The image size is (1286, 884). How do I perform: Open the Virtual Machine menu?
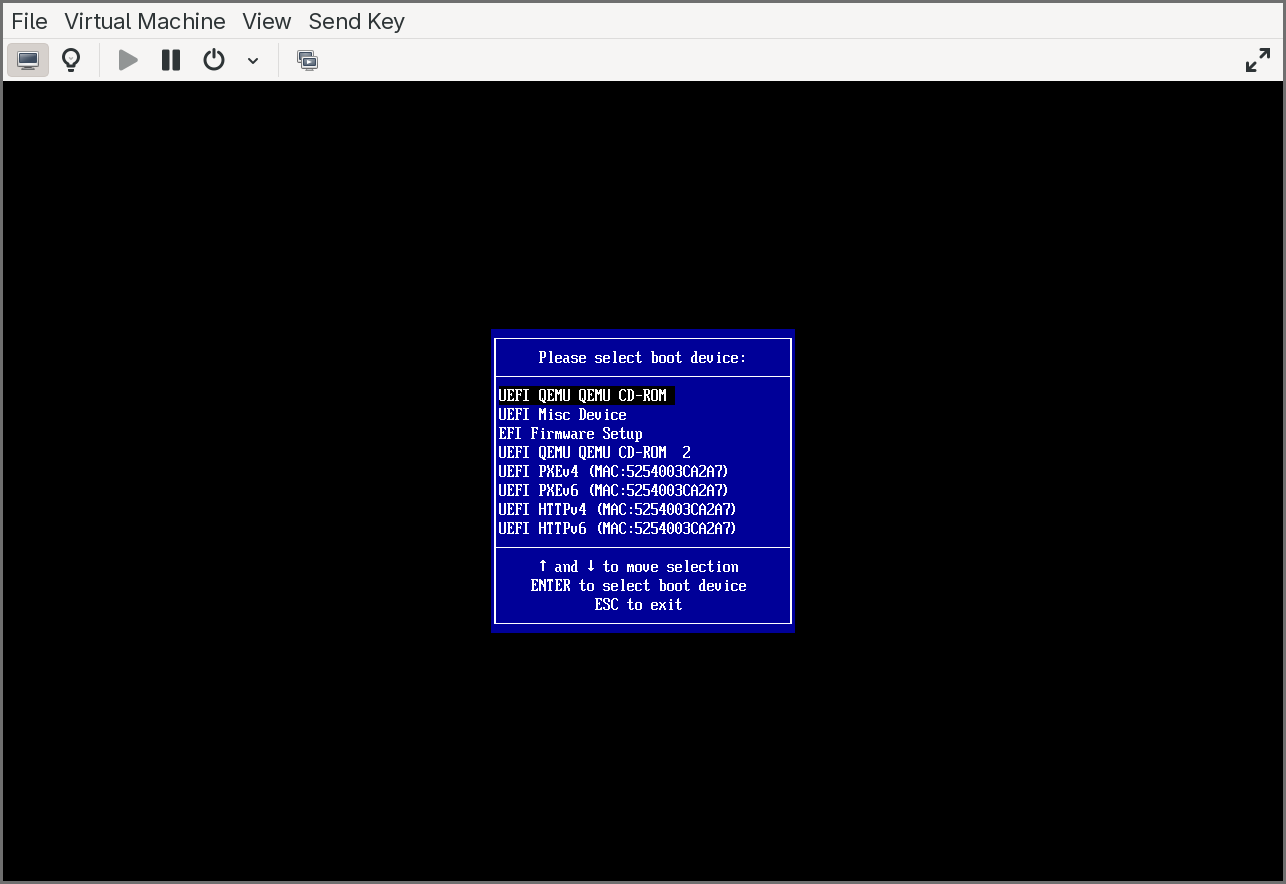tap(144, 21)
